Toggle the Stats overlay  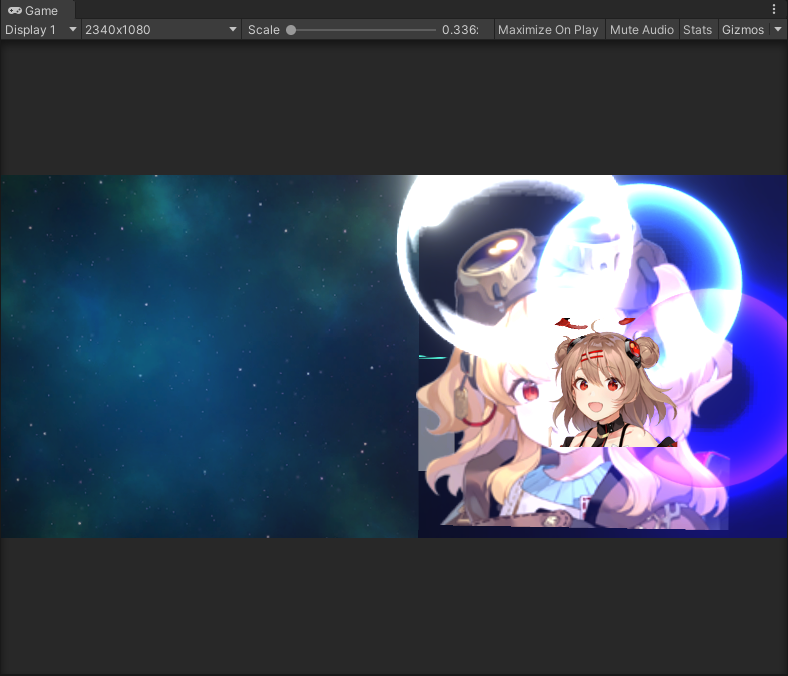click(697, 30)
